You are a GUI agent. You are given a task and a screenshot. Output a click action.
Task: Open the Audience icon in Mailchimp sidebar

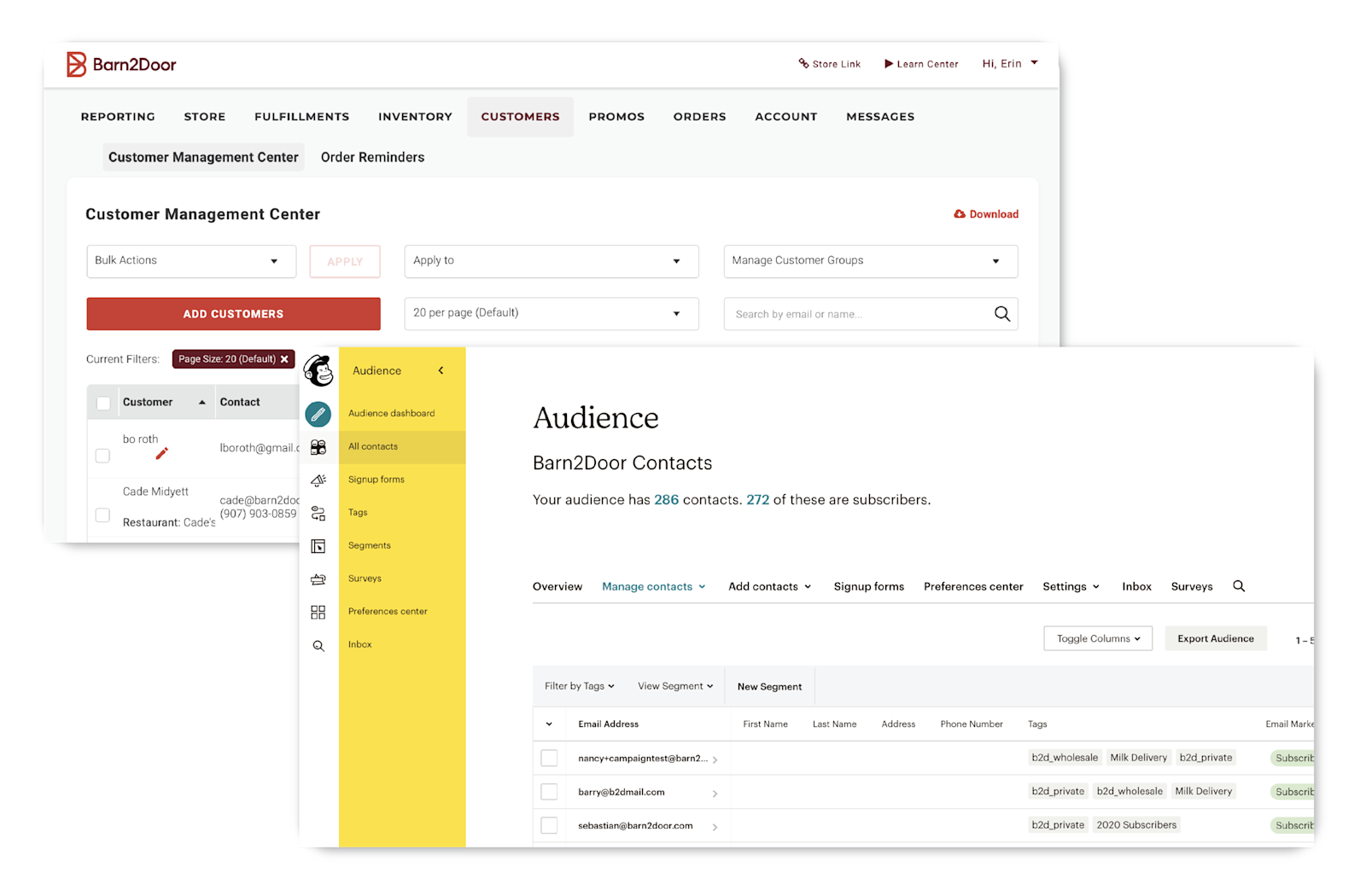tap(318, 447)
